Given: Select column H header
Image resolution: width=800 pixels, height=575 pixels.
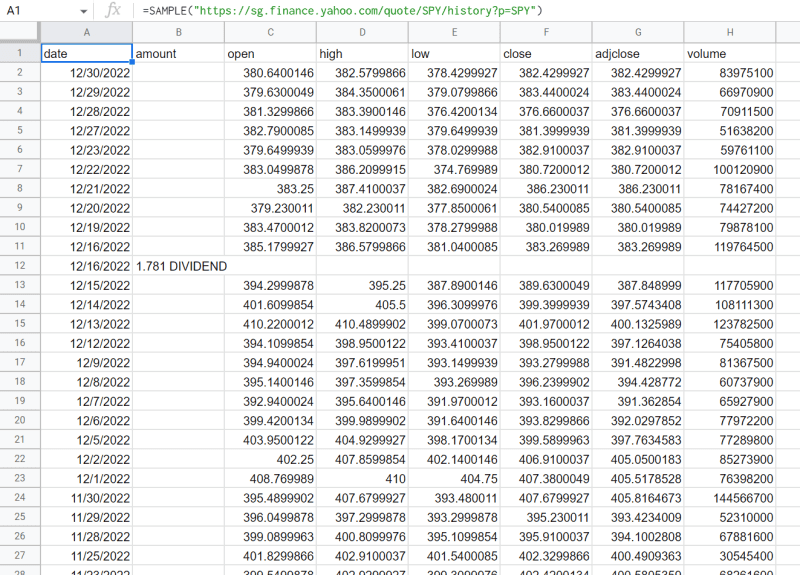Looking at the screenshot, I should (x=730, y=33).
